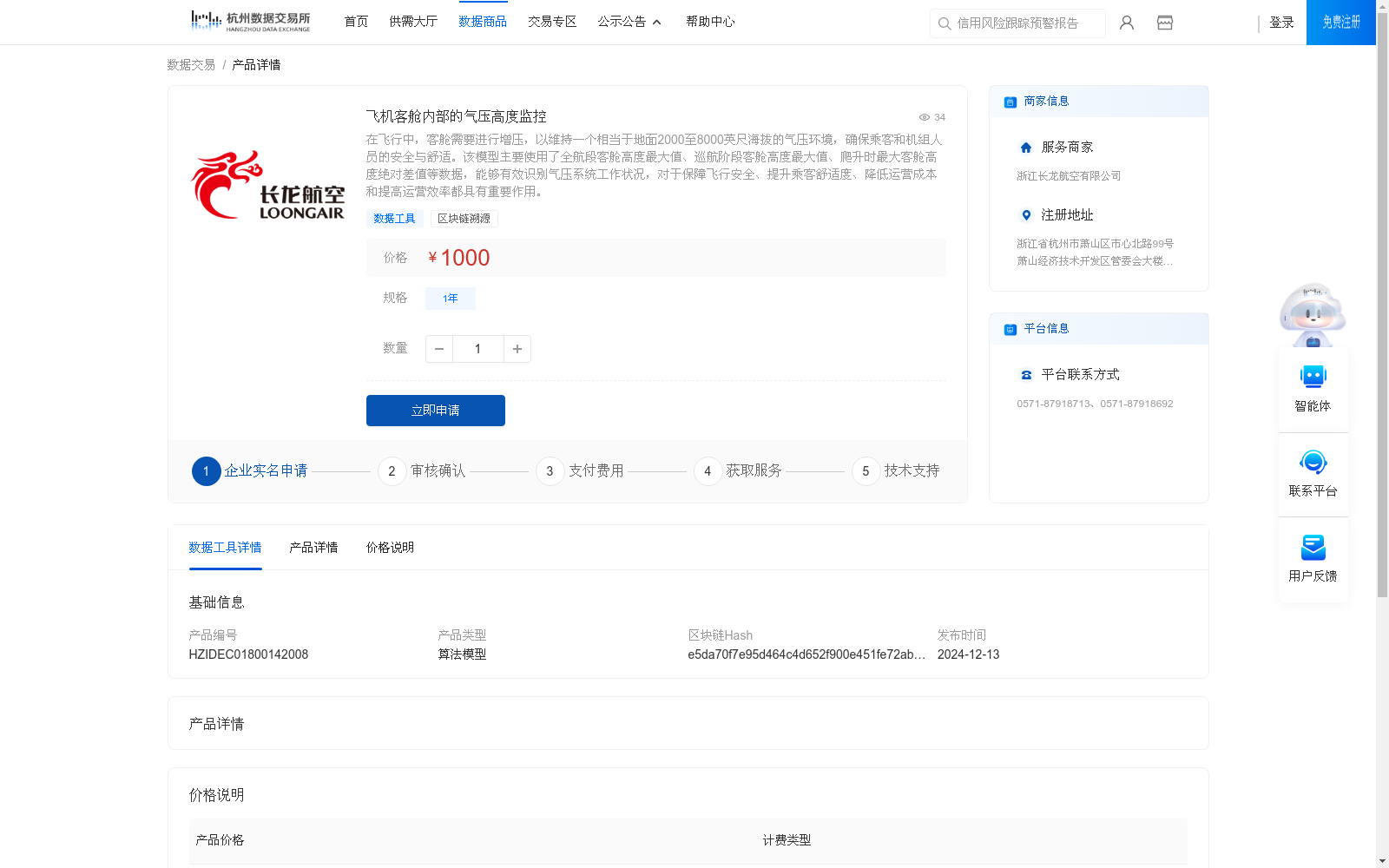
Task: Click the view count eye icon
Action: click(x=925, y=117)
